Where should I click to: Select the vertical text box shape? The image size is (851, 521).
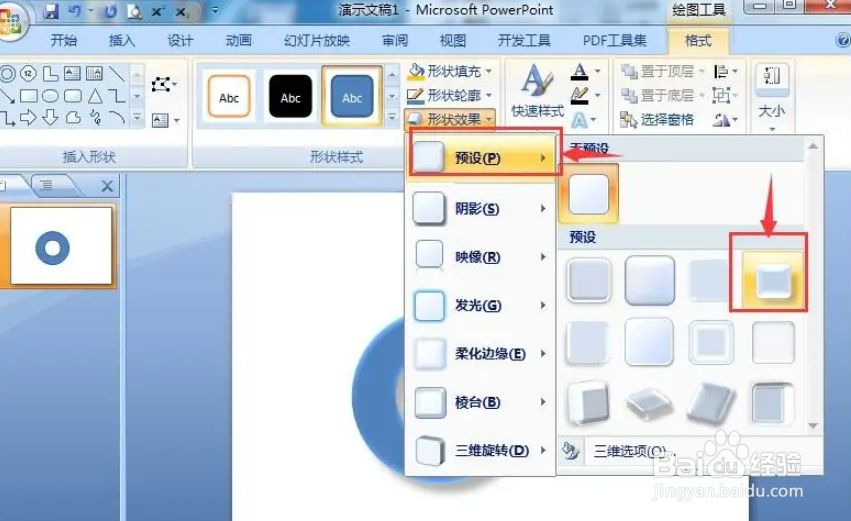tap(94, 73)
